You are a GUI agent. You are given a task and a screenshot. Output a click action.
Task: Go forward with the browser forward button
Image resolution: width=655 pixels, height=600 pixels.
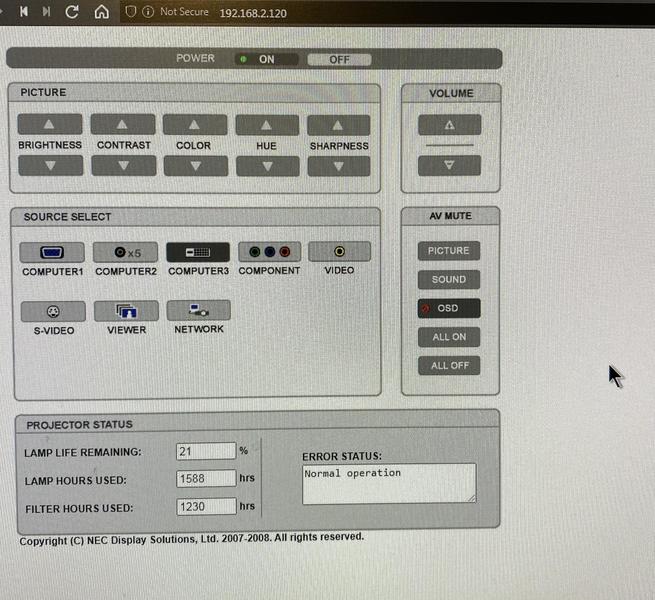pos(46,11)
